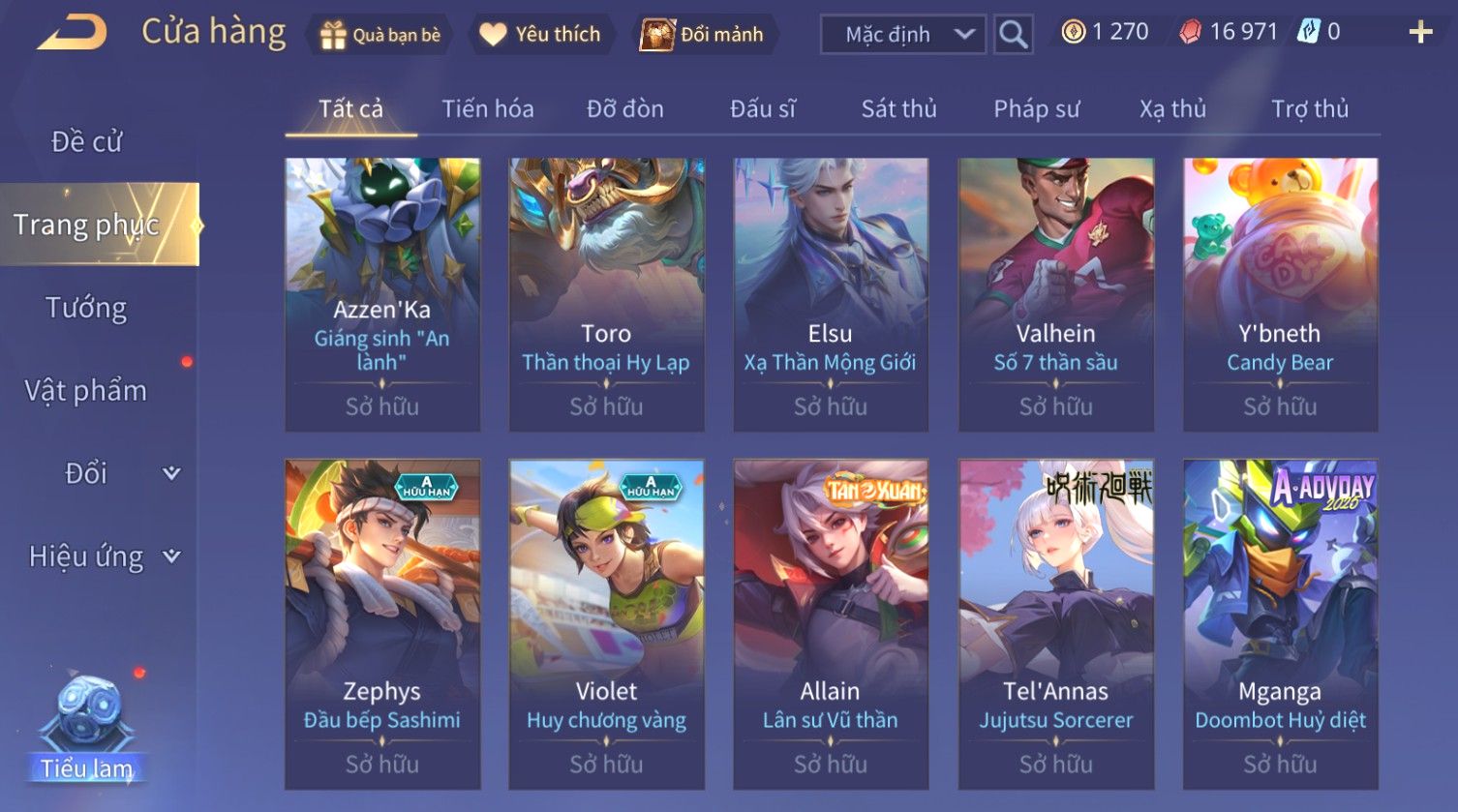This screenshot has height=812, width=1458.
Task: Select the Y'bneth Candy Bear skin card
Action: 1280,295
